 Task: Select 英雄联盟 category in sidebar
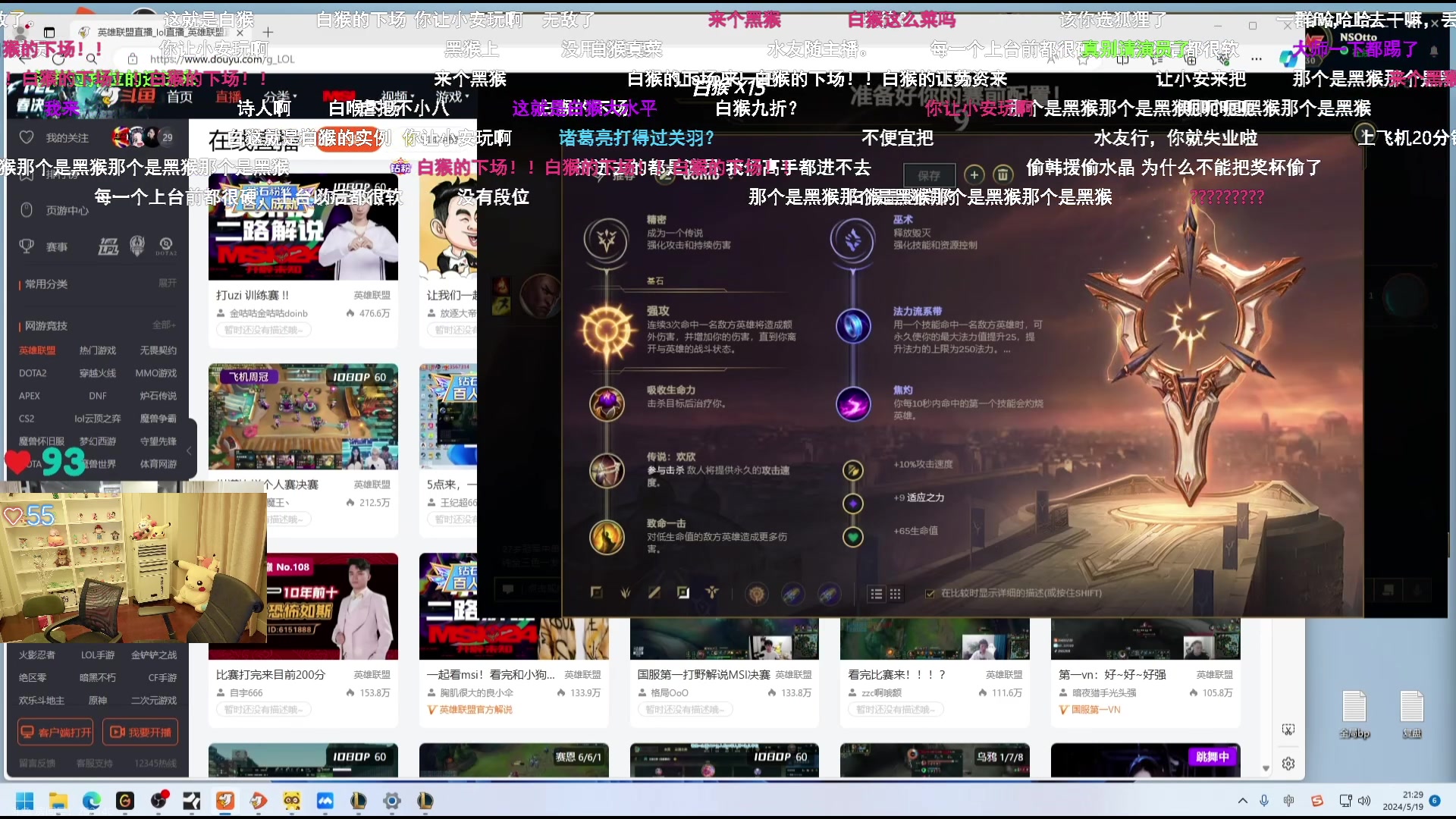tap(37, 350)
